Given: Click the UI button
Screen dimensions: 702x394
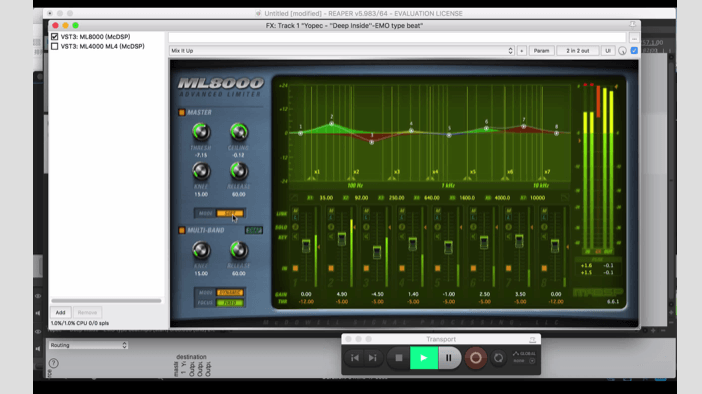Looking at the screenshot, I should (x=608, y=51).
